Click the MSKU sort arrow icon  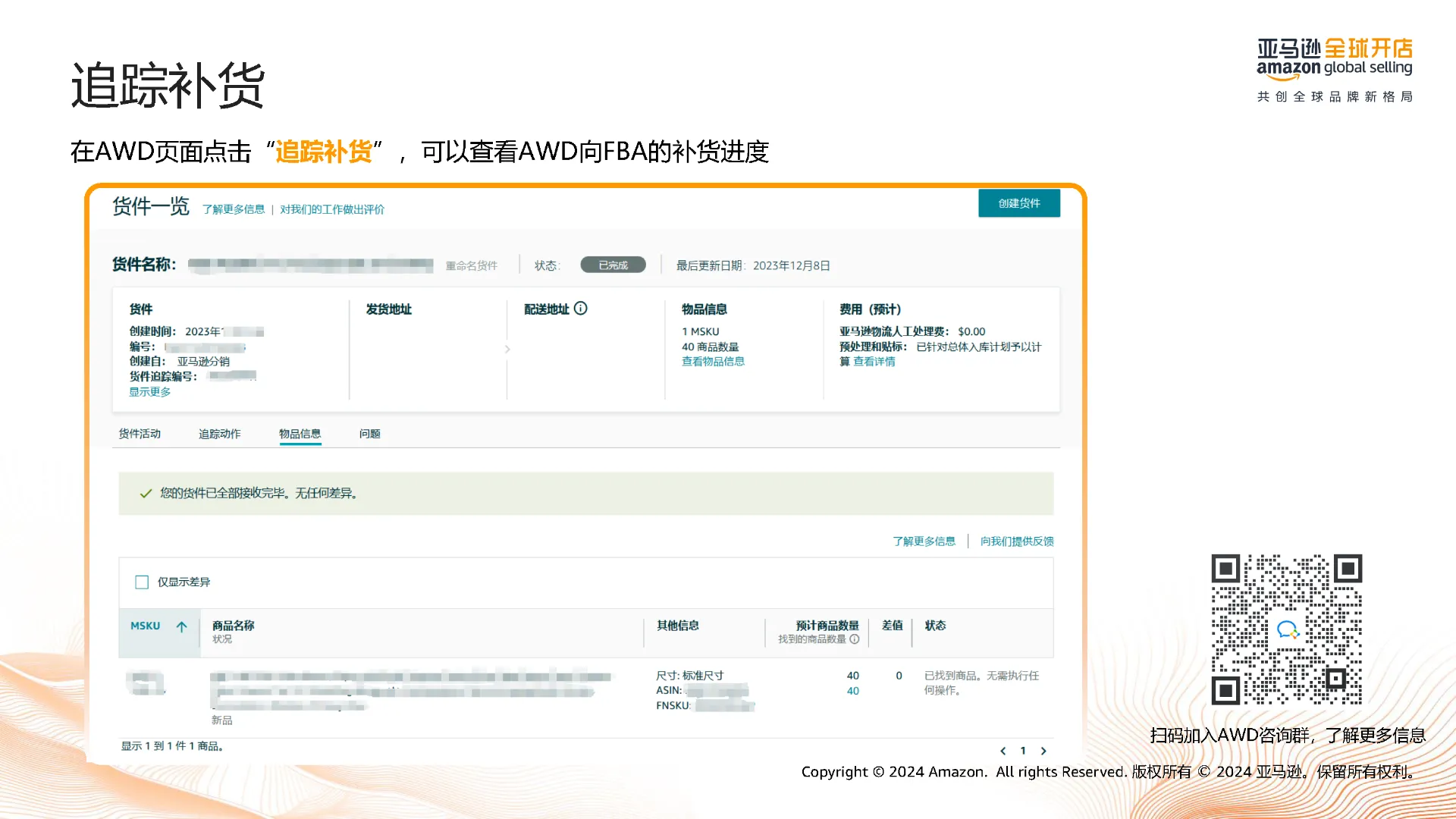[x=182, y=626]
